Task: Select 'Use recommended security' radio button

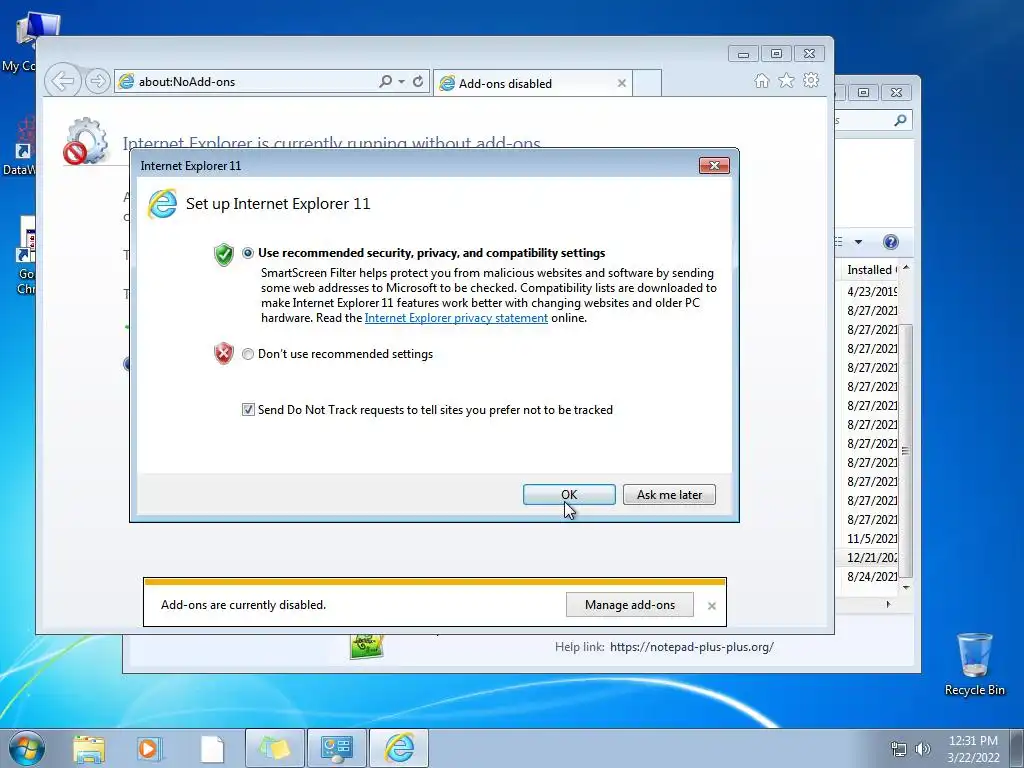Action: coord(248,253)
